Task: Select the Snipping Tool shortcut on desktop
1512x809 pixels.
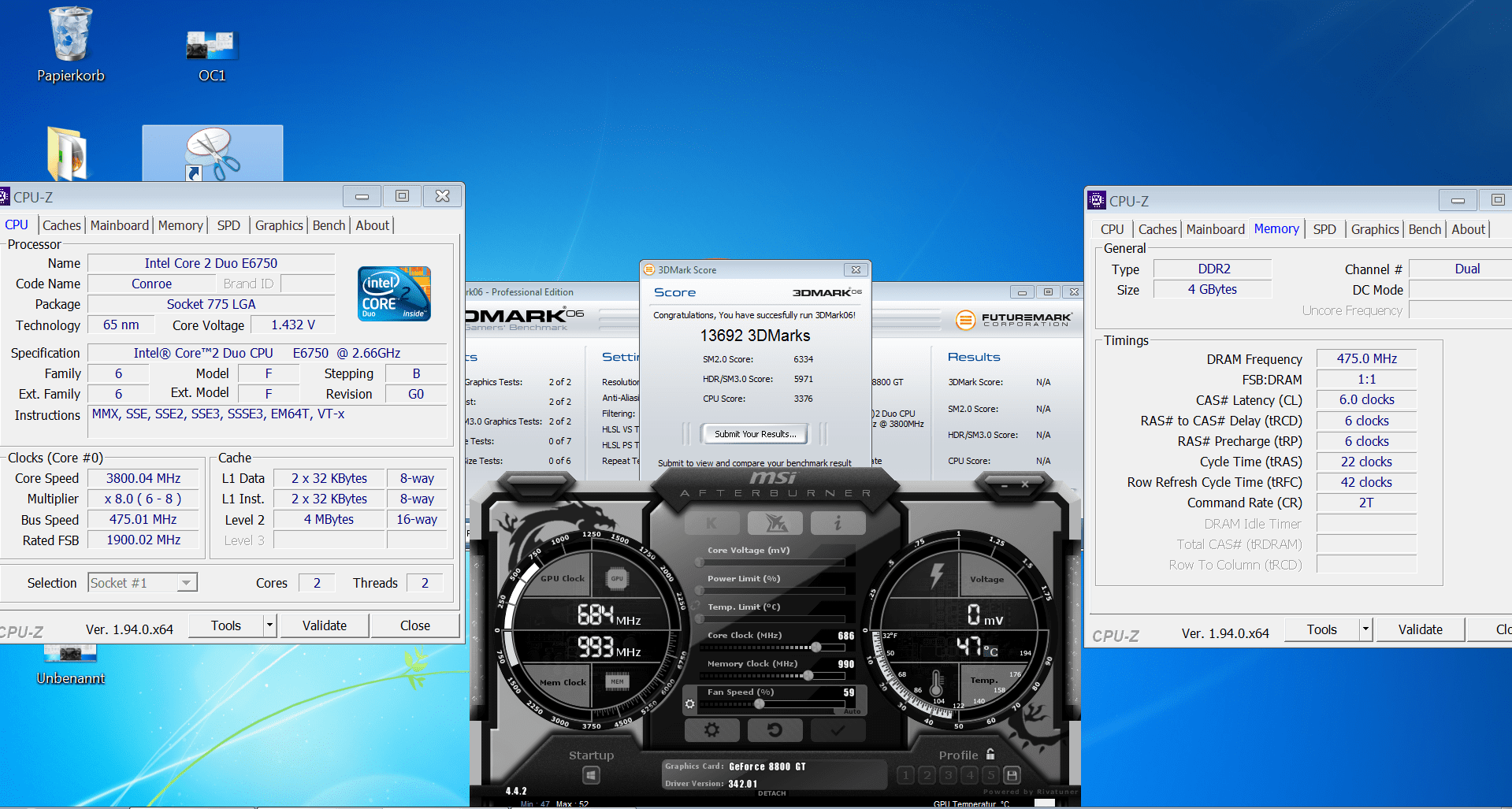Action: tap(213, 154)
